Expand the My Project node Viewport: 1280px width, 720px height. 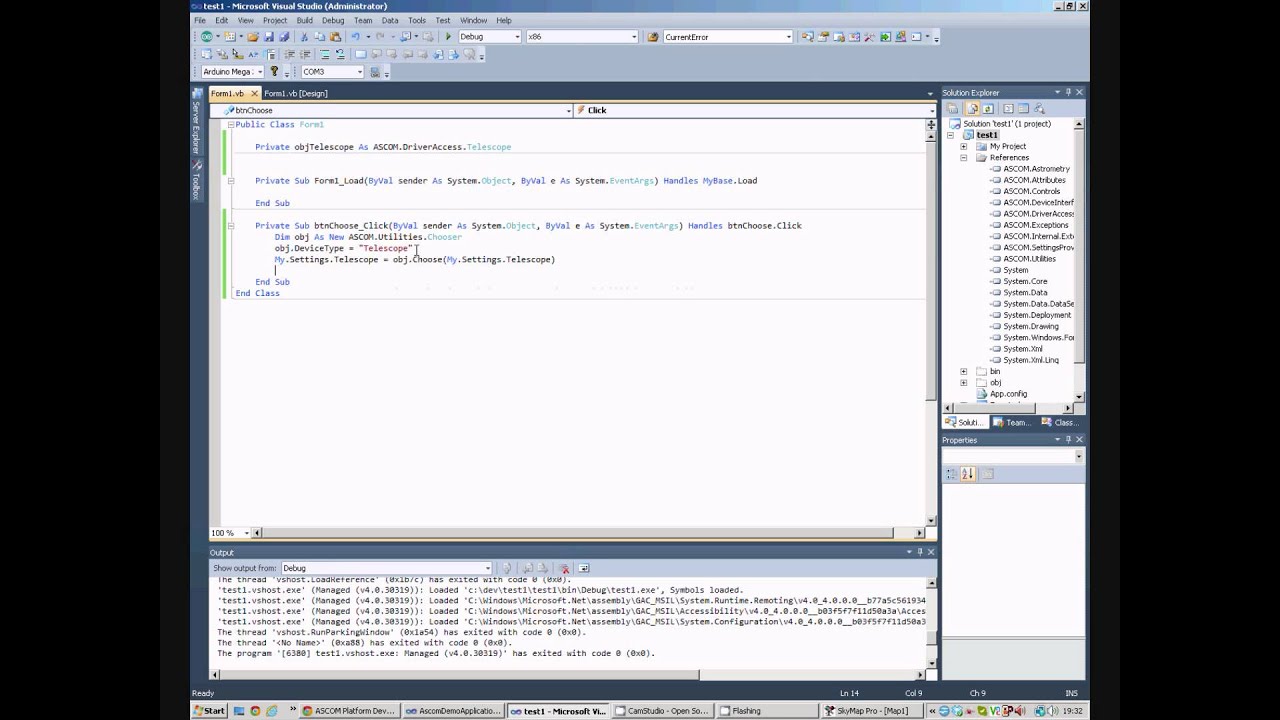click(x=964, y=147)
